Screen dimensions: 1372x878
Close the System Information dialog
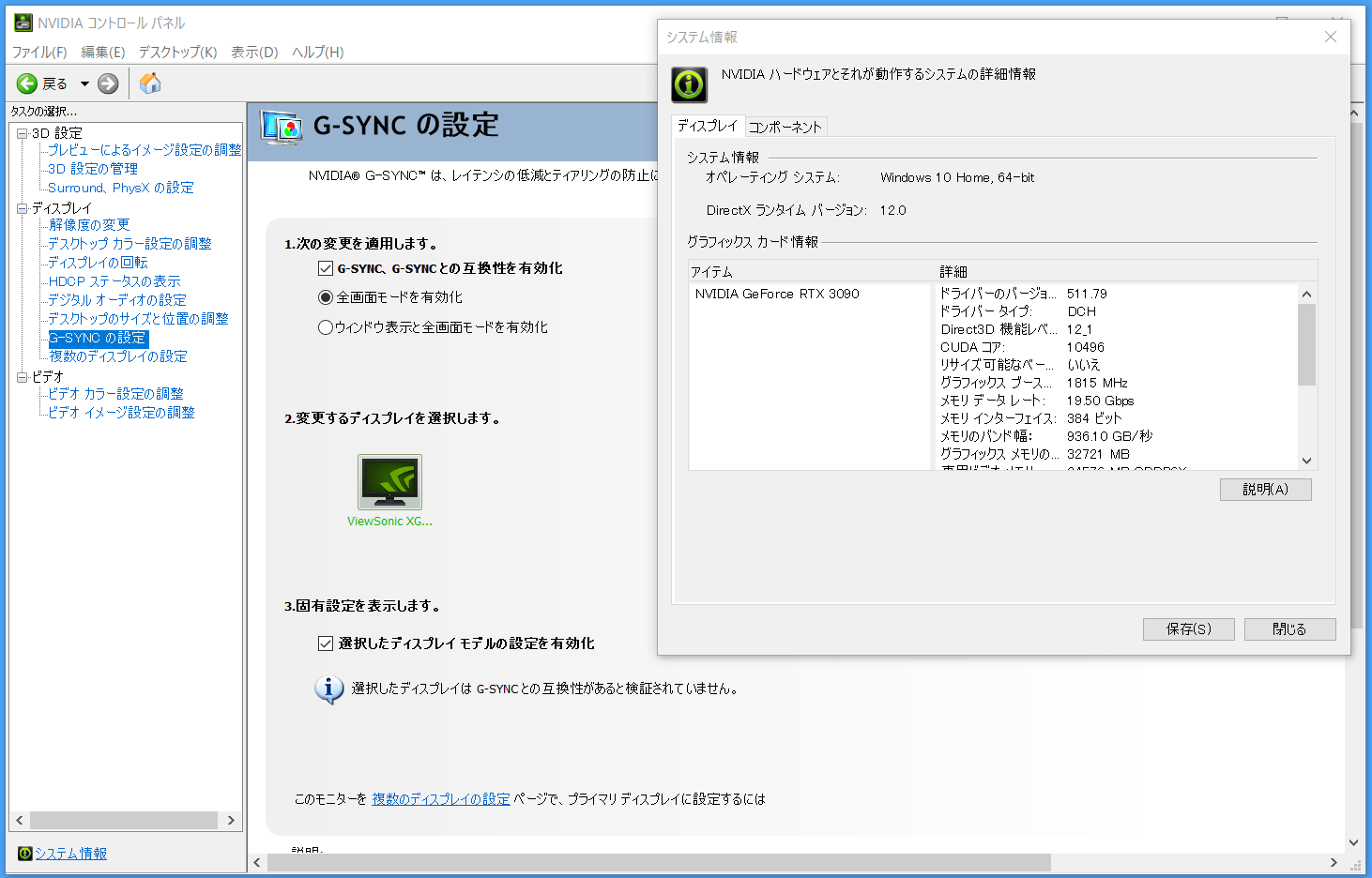pos(1330,37)
